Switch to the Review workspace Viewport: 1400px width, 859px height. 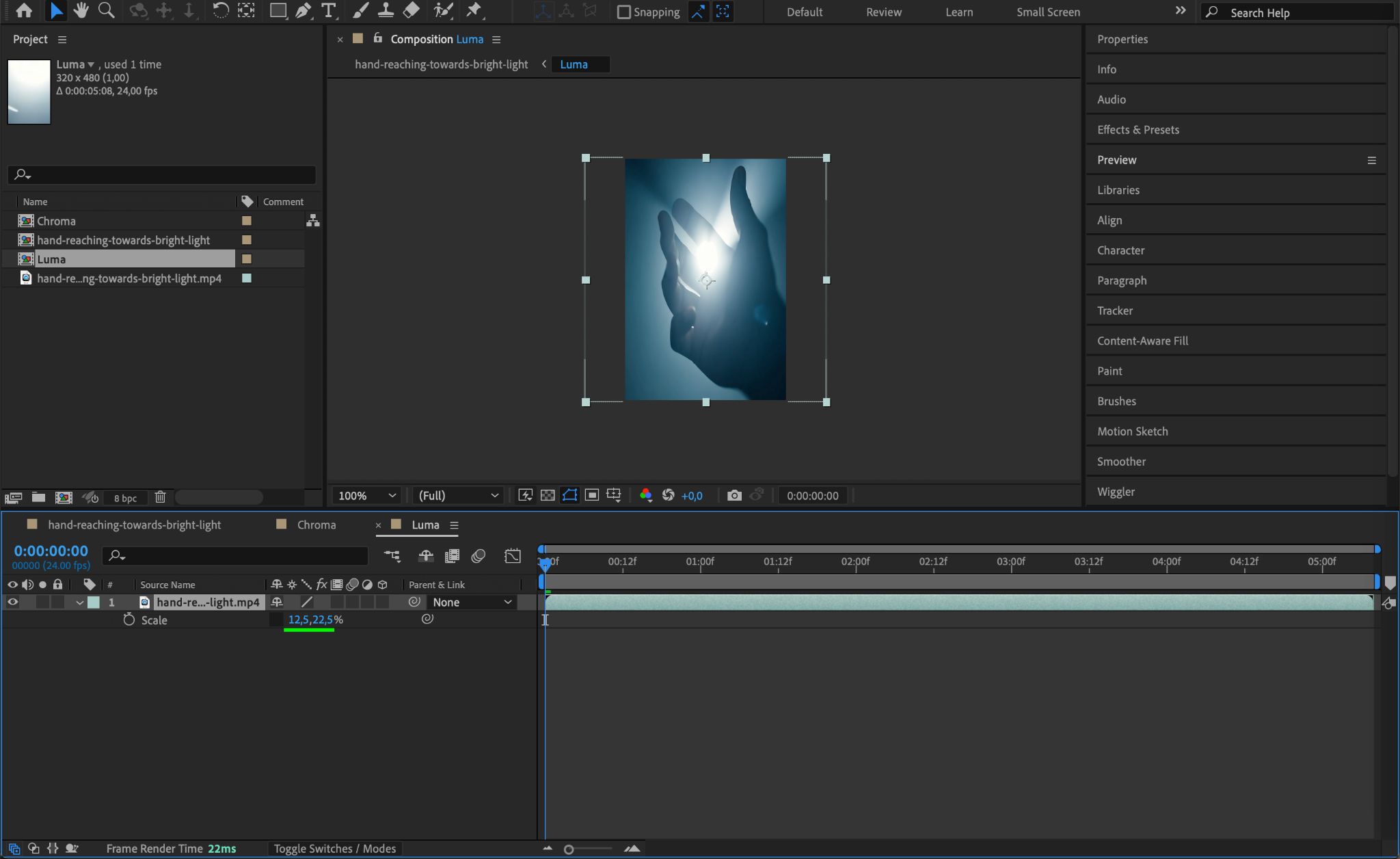(883, 12)
